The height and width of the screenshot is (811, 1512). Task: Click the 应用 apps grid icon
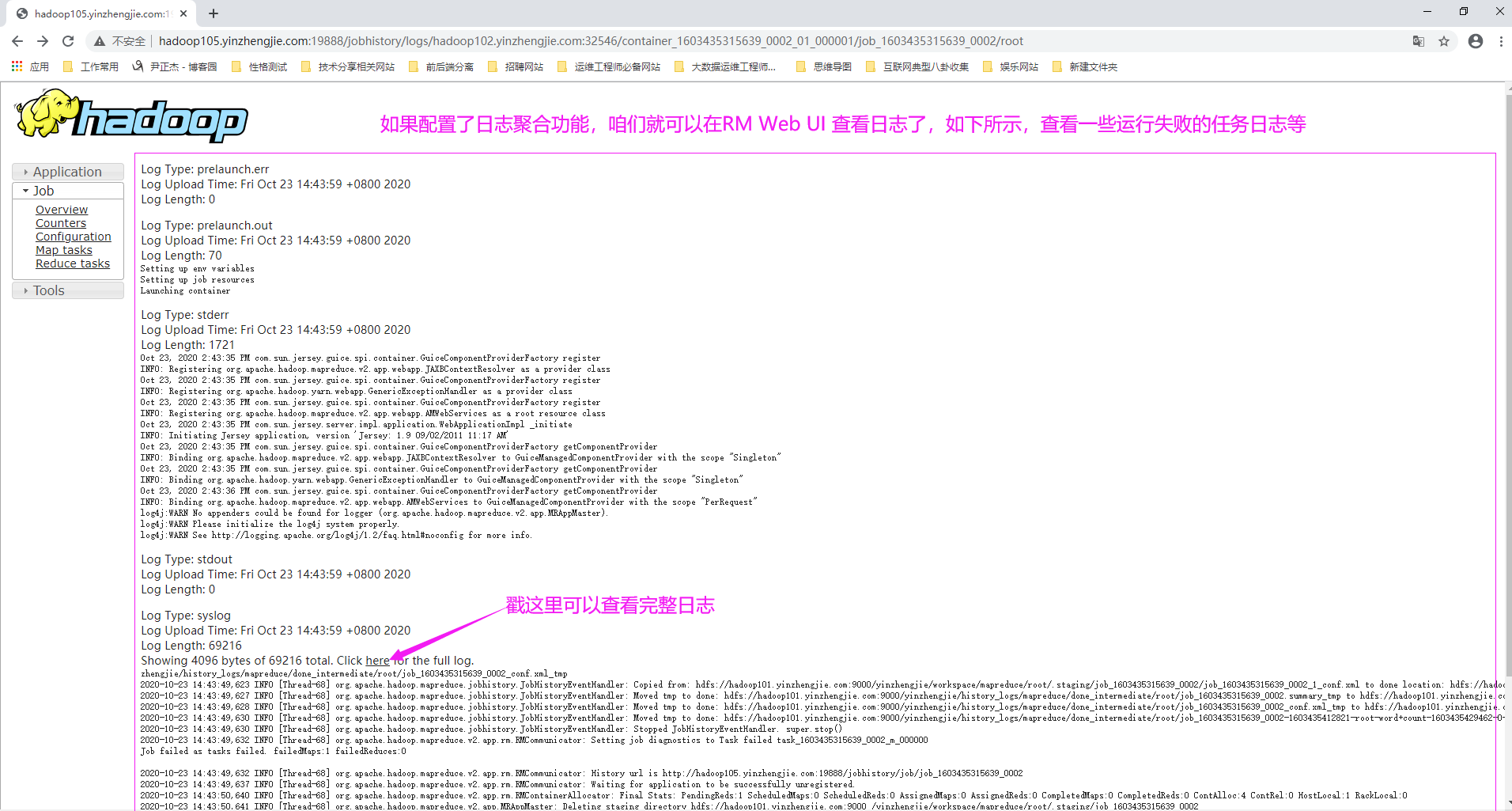[x=17, y=66]
